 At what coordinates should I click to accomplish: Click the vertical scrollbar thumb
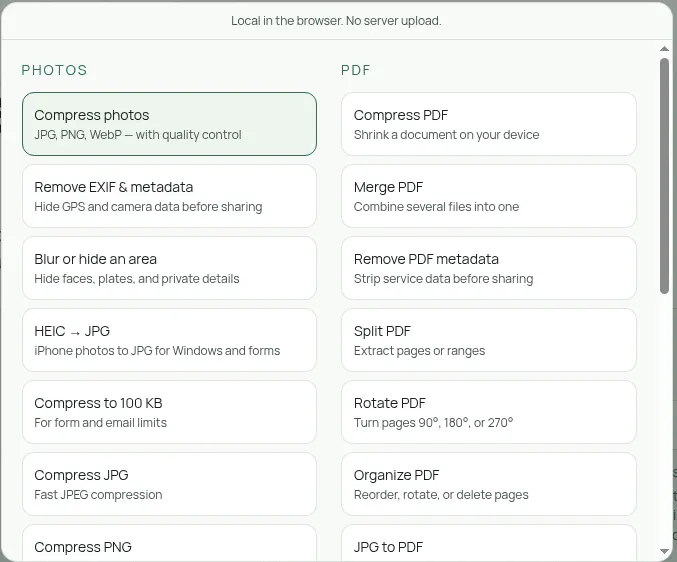[664, 176]
